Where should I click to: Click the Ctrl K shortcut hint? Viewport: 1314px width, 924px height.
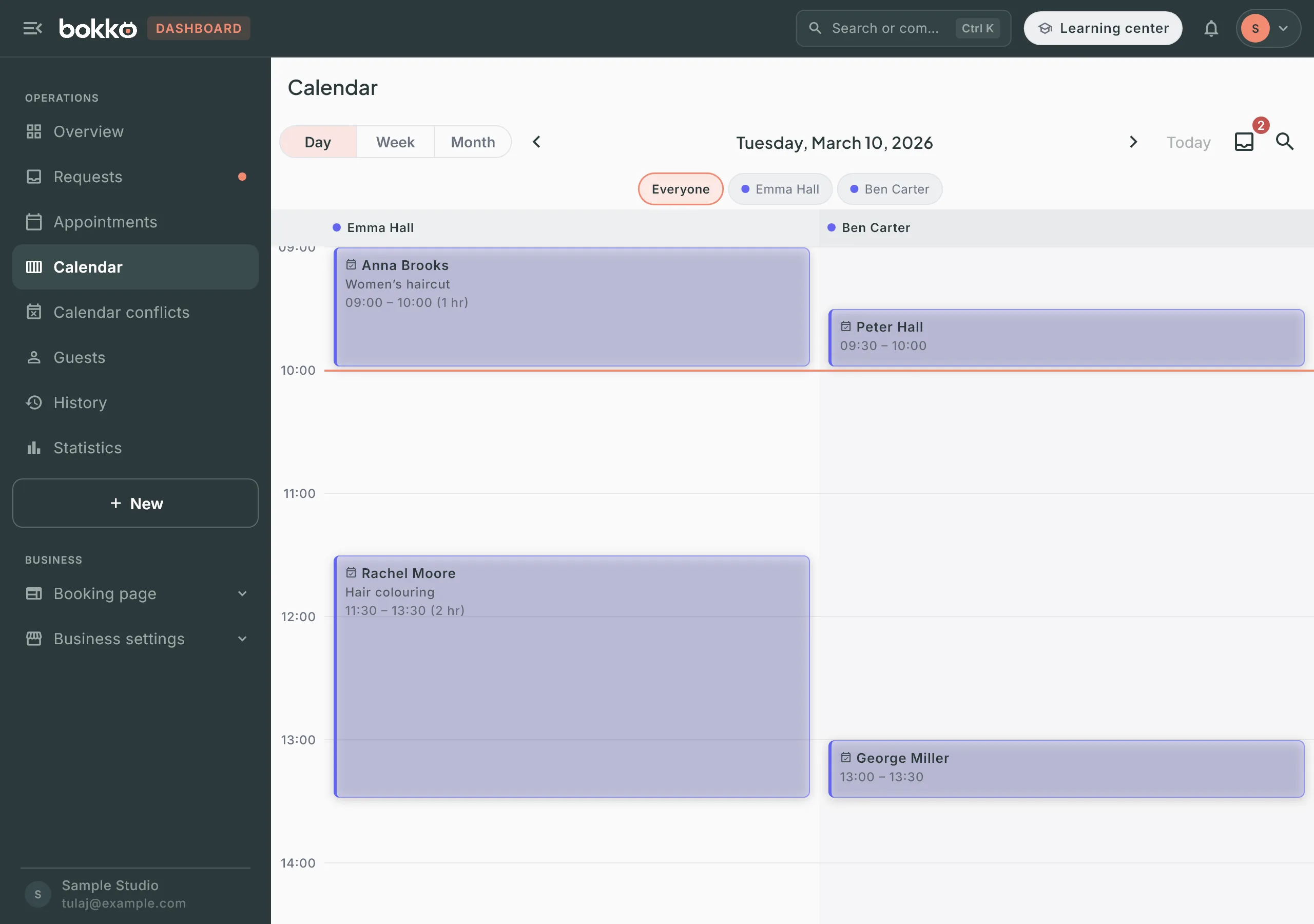pyautogui.click(x=977, y=28)
